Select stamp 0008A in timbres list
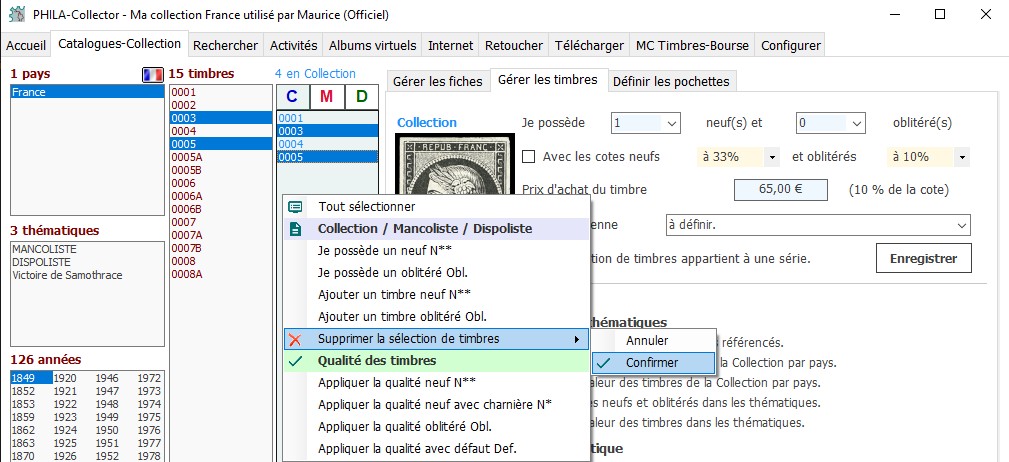 click(x=221, y=275)
